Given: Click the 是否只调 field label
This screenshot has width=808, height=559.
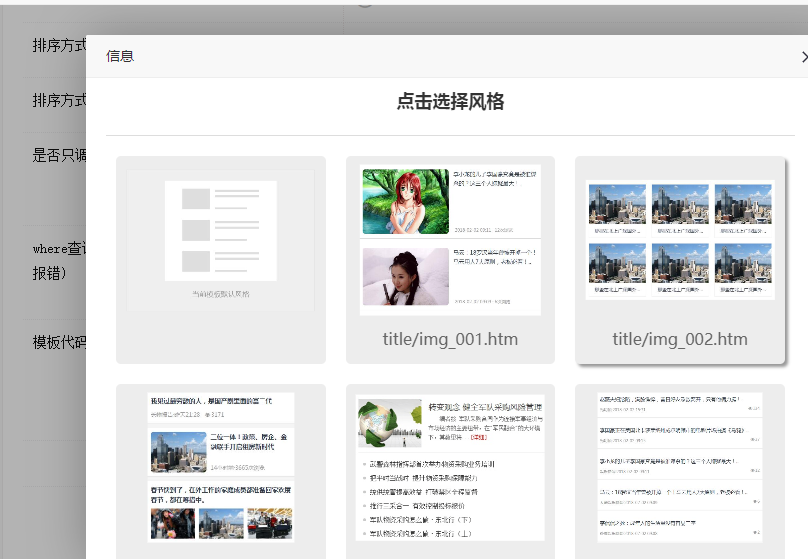Looking at the screenshot, I should pos(59,155).
